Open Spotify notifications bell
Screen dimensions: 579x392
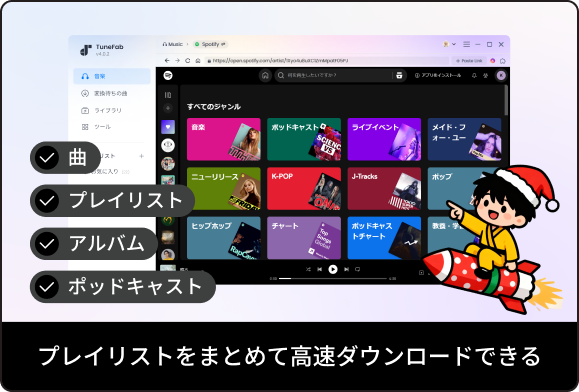coord(474,75)
